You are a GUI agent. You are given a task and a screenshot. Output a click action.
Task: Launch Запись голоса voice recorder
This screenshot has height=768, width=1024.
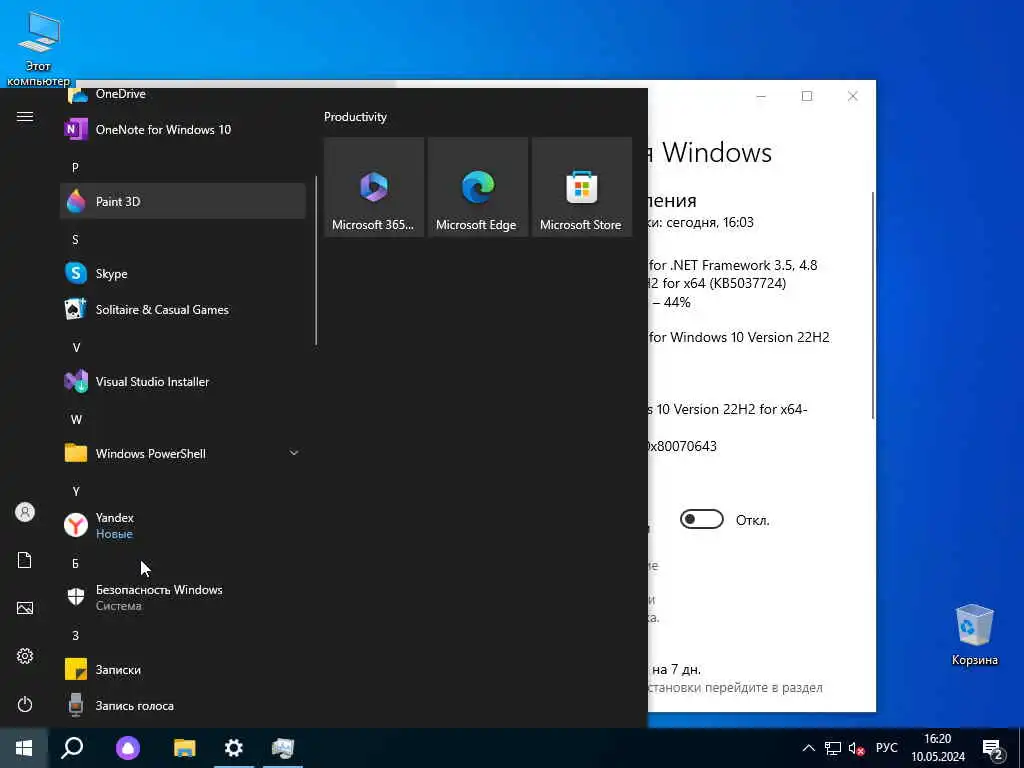point(183,705)
